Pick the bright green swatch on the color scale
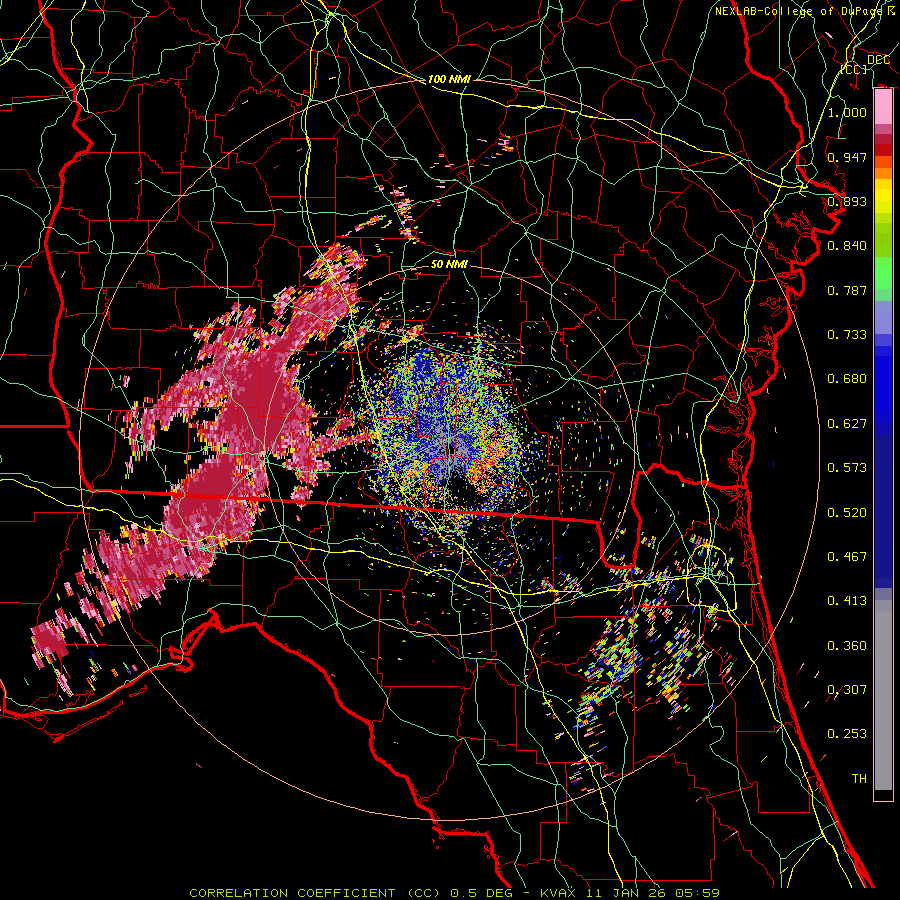Screen dimensions: 900x900 click(883, 273)
